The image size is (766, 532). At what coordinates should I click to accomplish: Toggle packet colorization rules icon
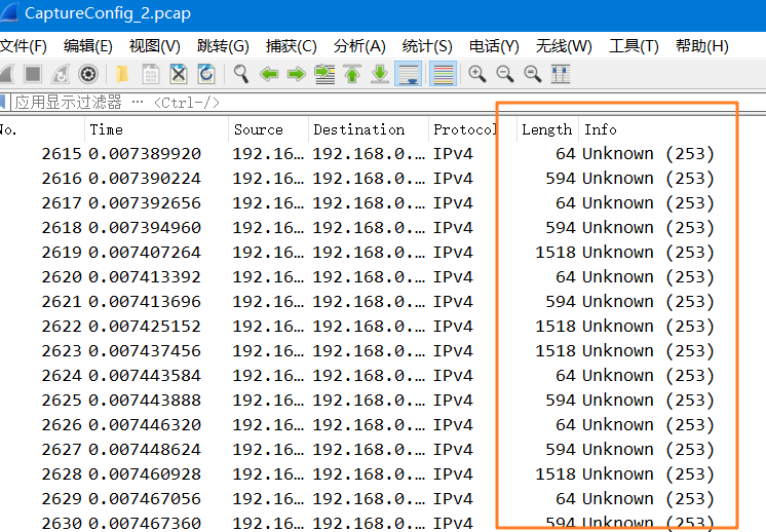click(x=443, y=74)
